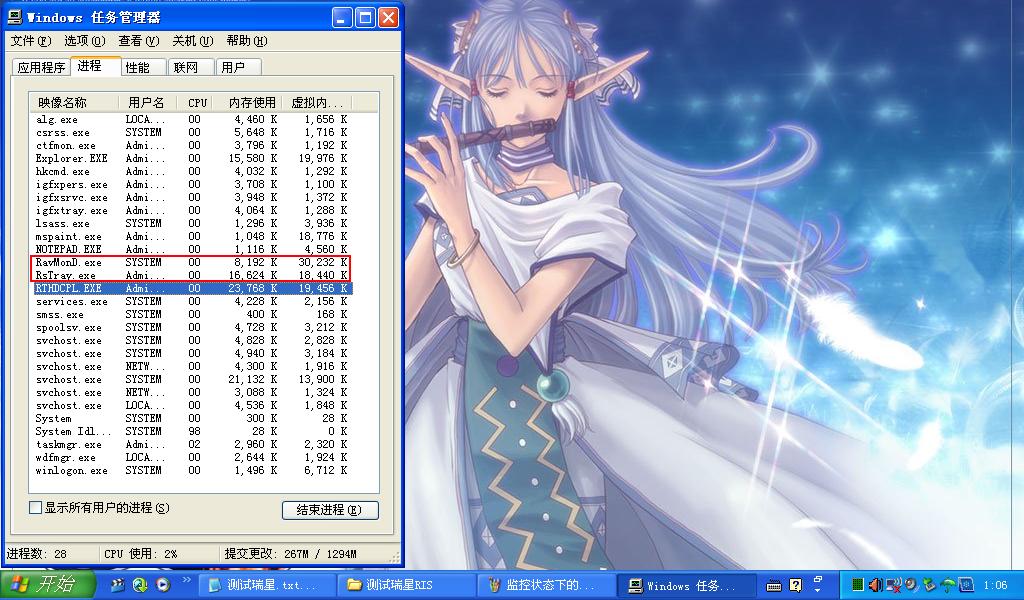Switch to the 应用程序 tab

coord(41,67)
